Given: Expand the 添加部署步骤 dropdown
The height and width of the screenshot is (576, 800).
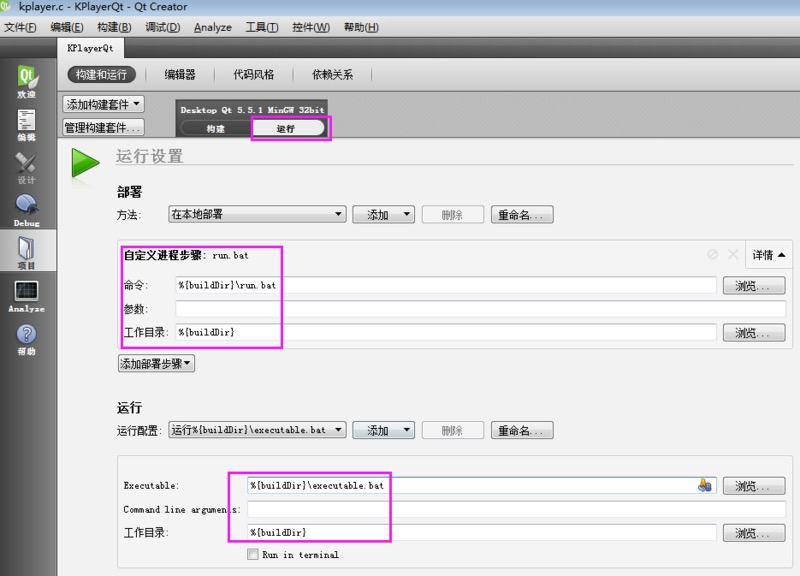Looking at the screenshot, I should (156, 364).
